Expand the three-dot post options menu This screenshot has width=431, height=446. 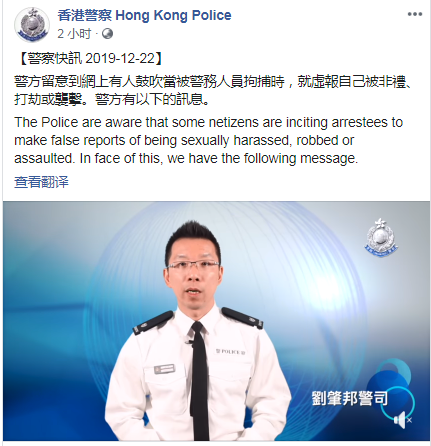coord(415,14)
